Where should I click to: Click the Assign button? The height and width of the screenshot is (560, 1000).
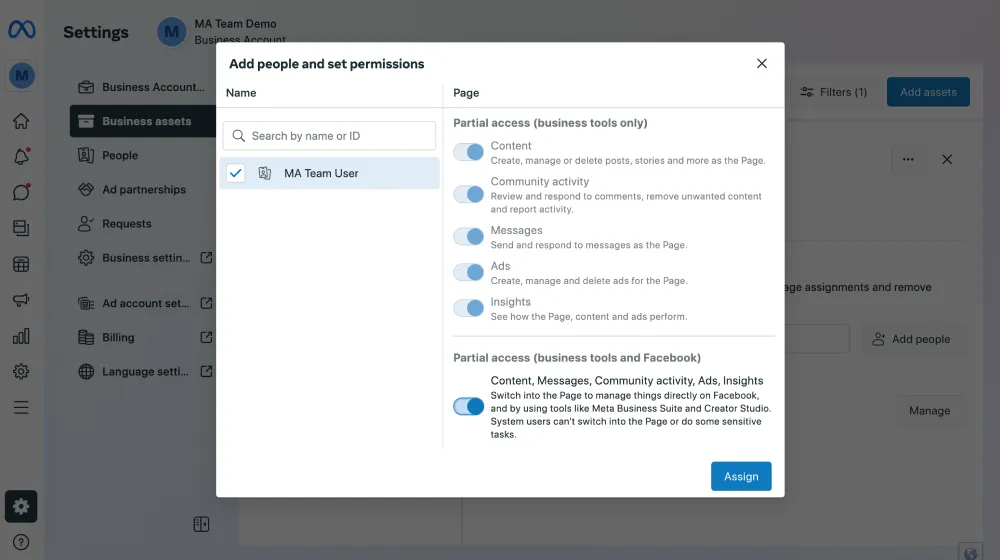pos(741,476)
